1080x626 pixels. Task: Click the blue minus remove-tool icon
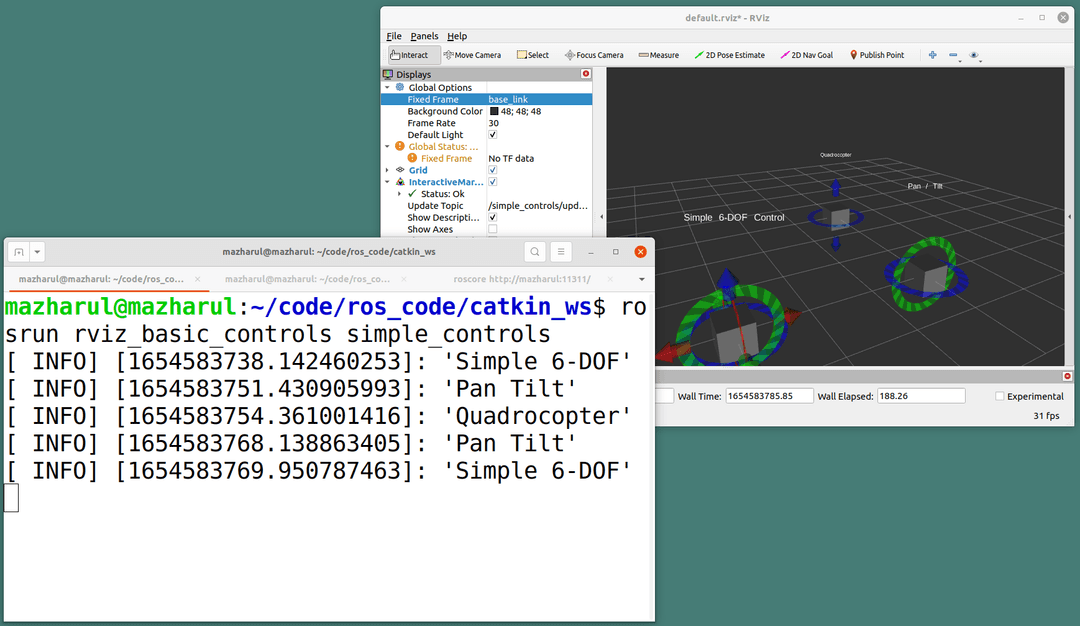click(x=953, y=55)
